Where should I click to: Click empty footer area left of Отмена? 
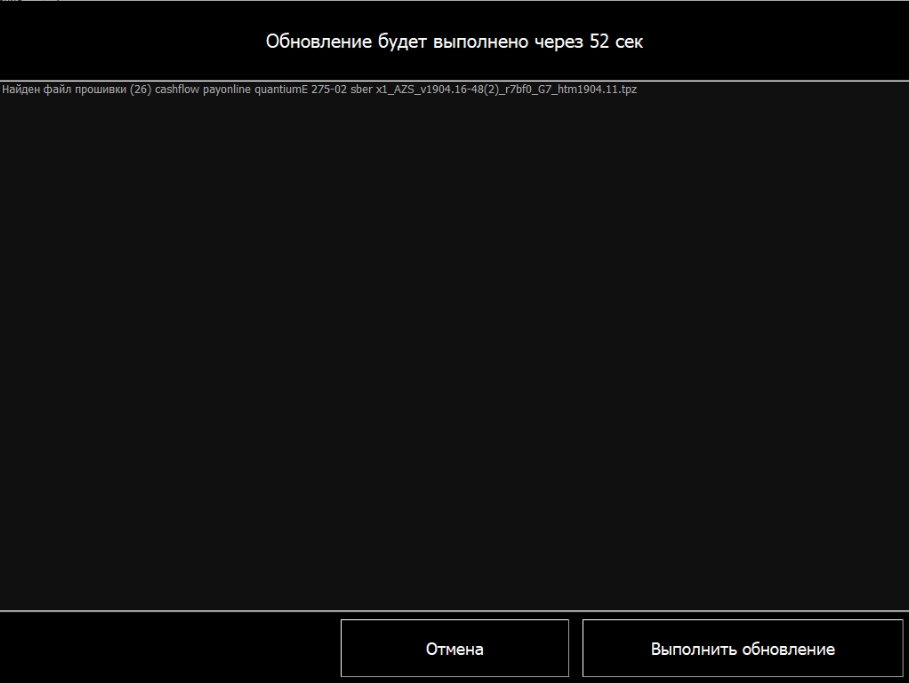(170, 648)
